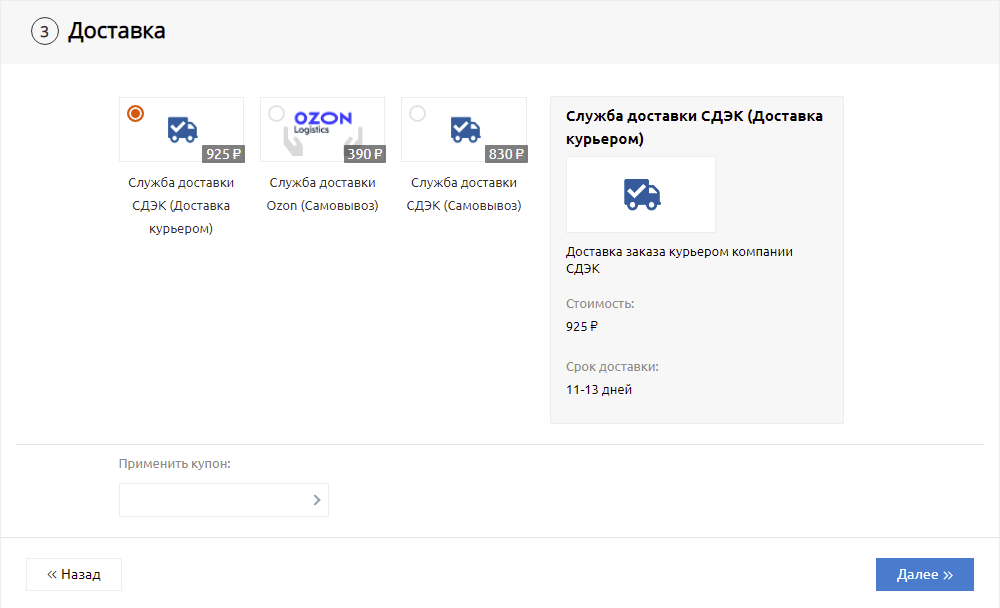Proceed with the 'Далее' button
This screenshot has width=1000, height=608.
[x=924, y=575]
